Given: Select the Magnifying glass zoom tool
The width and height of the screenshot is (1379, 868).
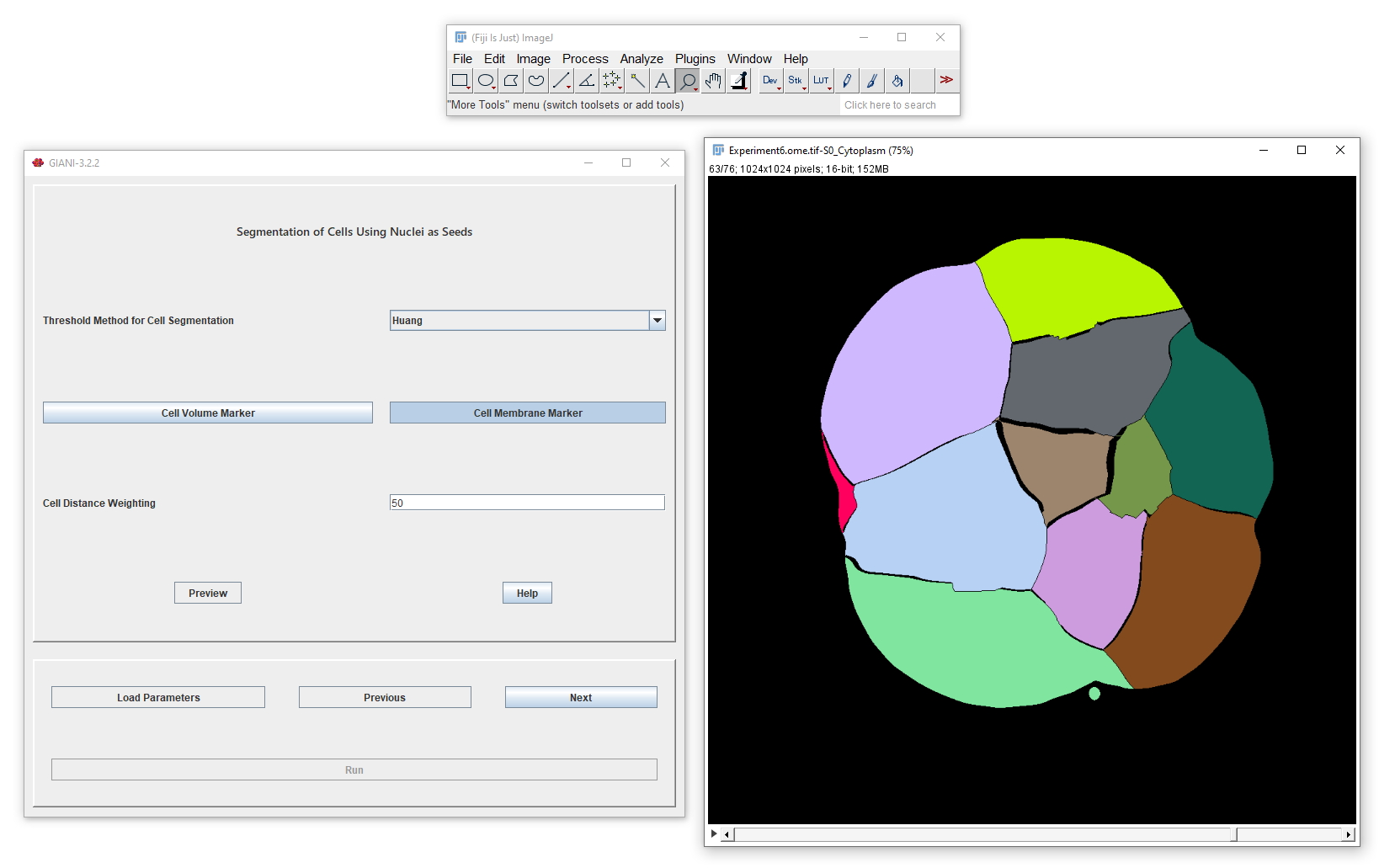Looking at the screenshot, I should pos(688,81).
